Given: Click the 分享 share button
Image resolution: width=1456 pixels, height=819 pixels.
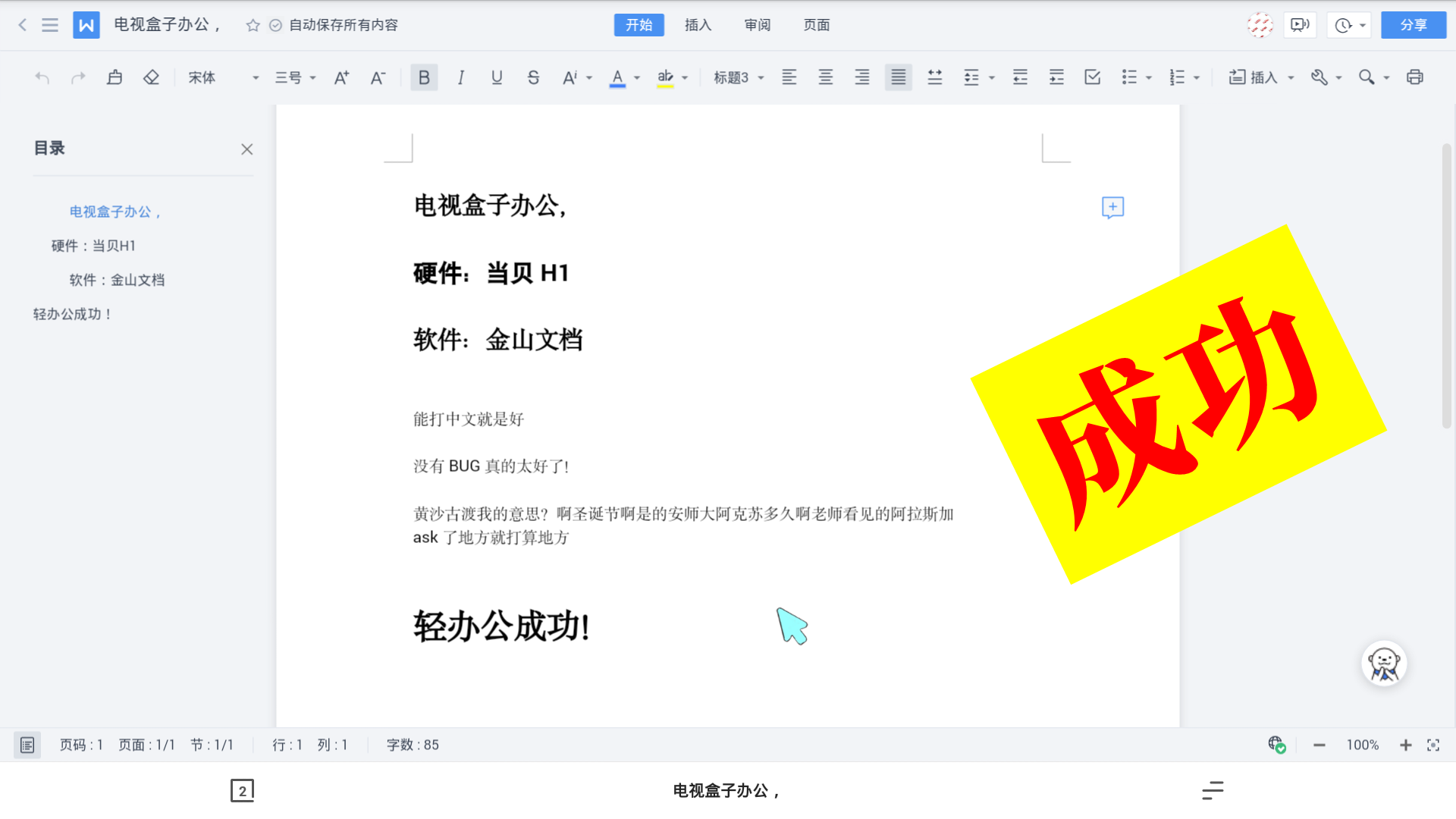Looking at the screenshot, I should [1414, 25].
